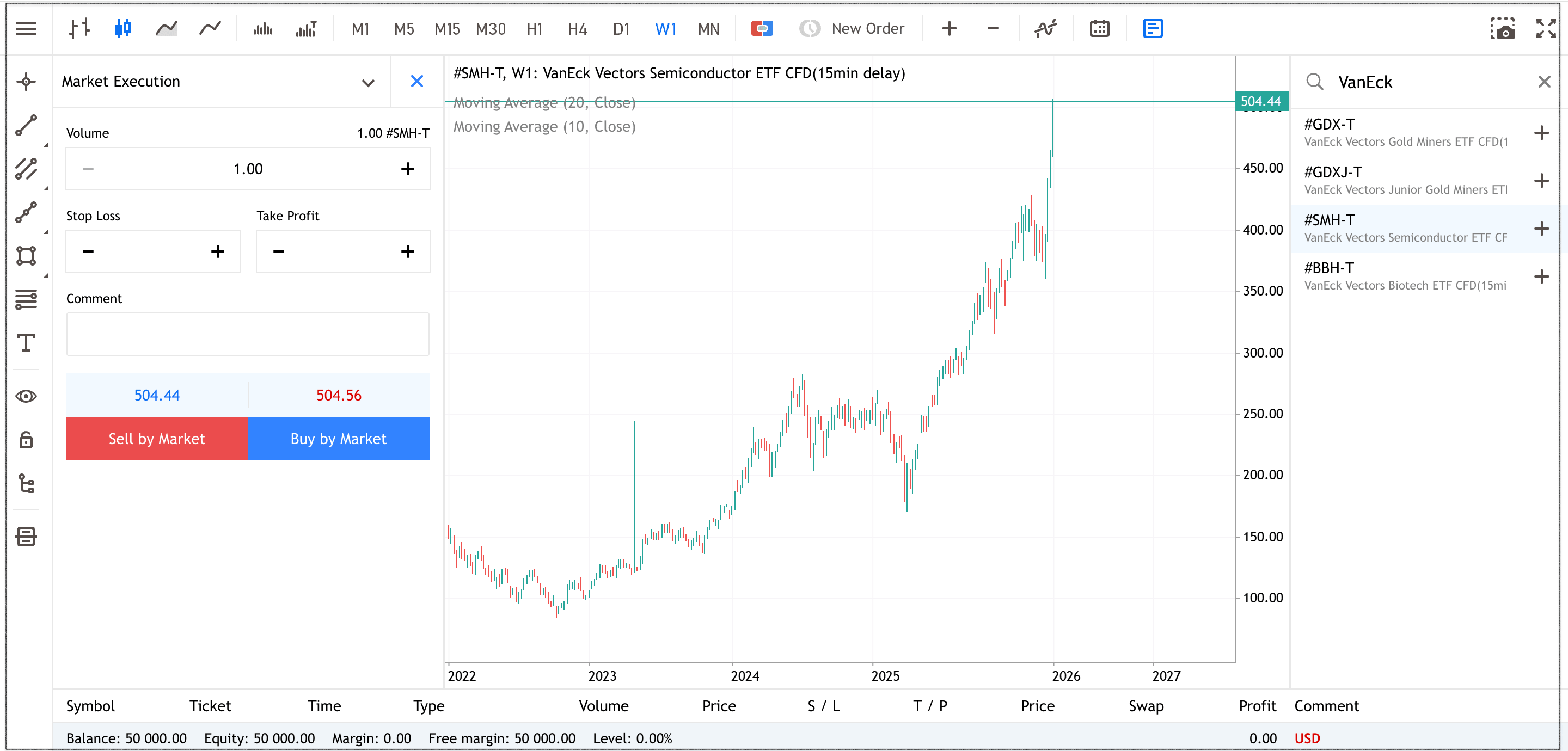This screenshot has width=1568, height=751.
Task: Select the line chart type icon
Action: [210, 29]
